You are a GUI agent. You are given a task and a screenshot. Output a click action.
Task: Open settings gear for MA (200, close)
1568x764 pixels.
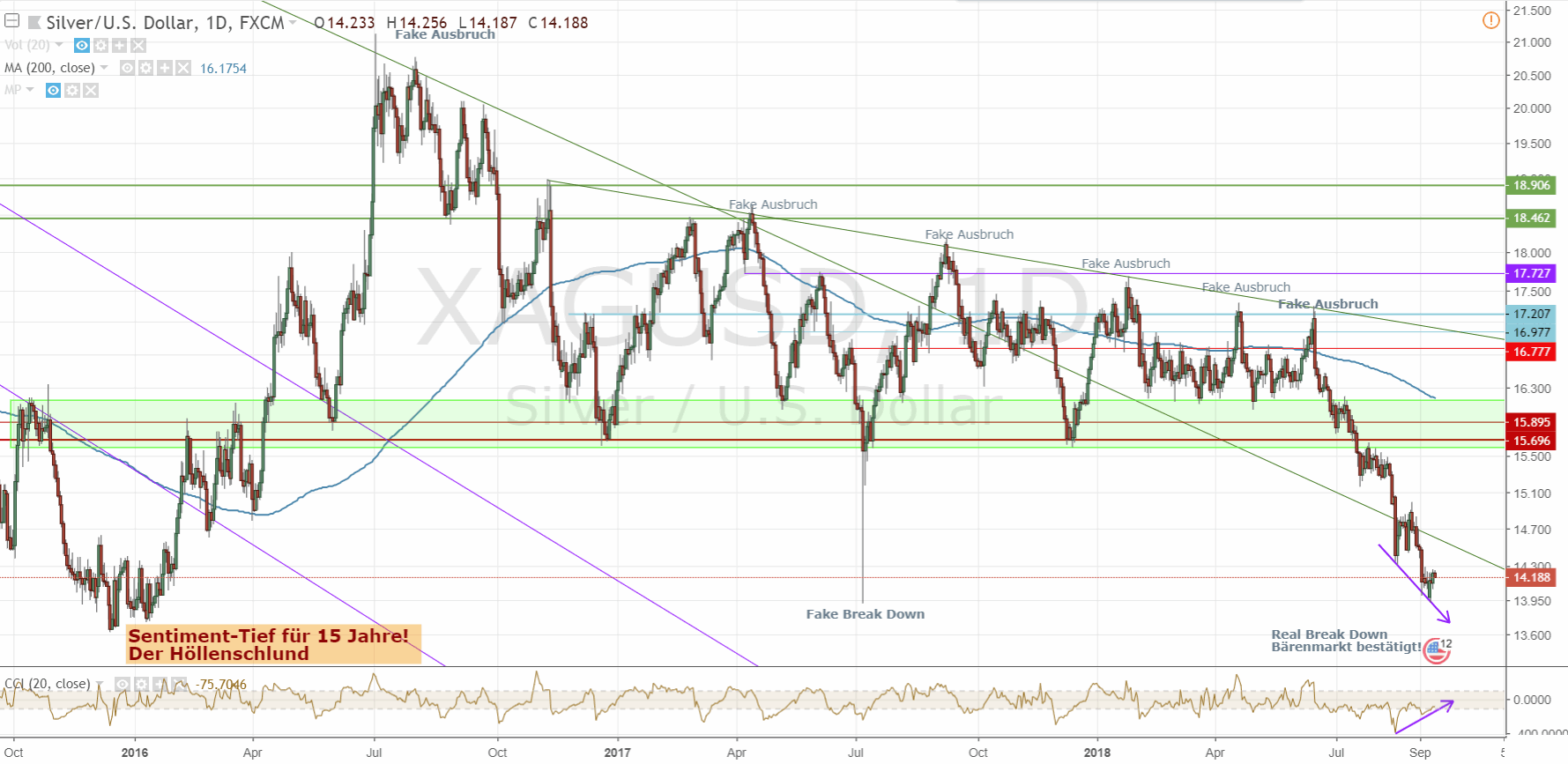pyautogui.click(x=146, y=68)
